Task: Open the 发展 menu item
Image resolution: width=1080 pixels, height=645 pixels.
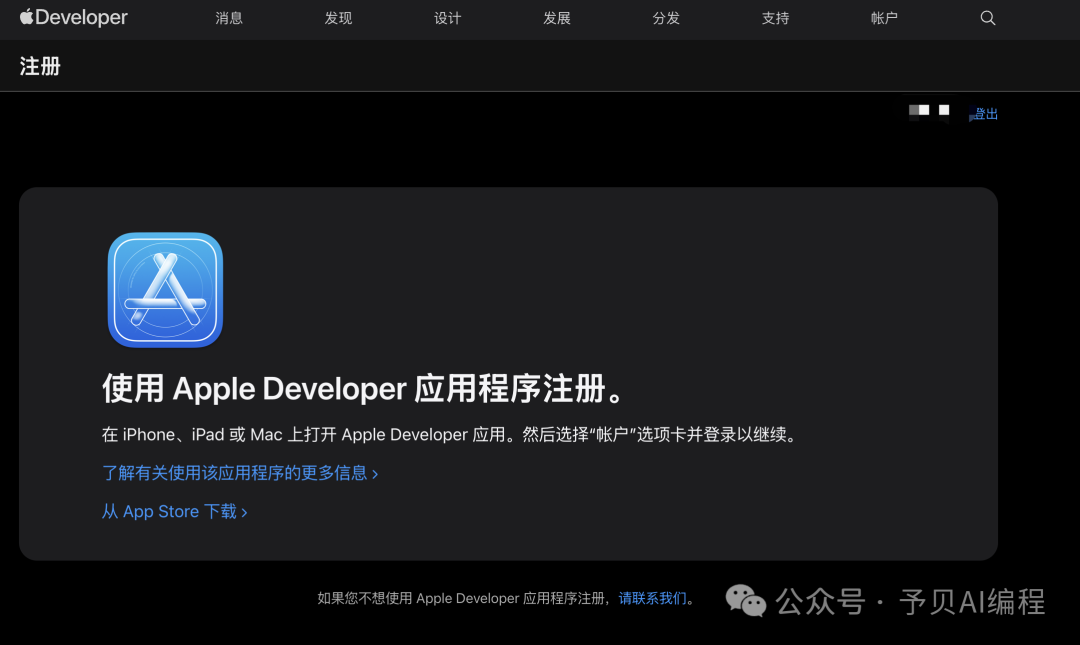Action: tap(557, 18)
